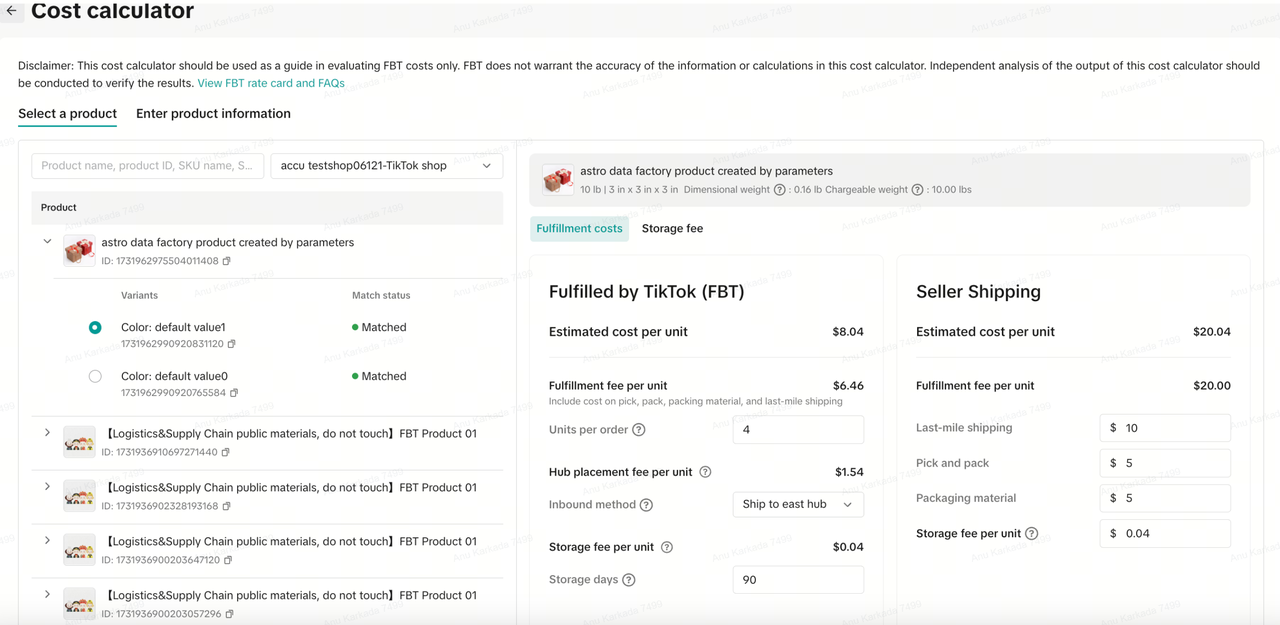Copy variant ID for Color: default value0
This screenshot has height=625, width=1280.
[x=234, y=393]
